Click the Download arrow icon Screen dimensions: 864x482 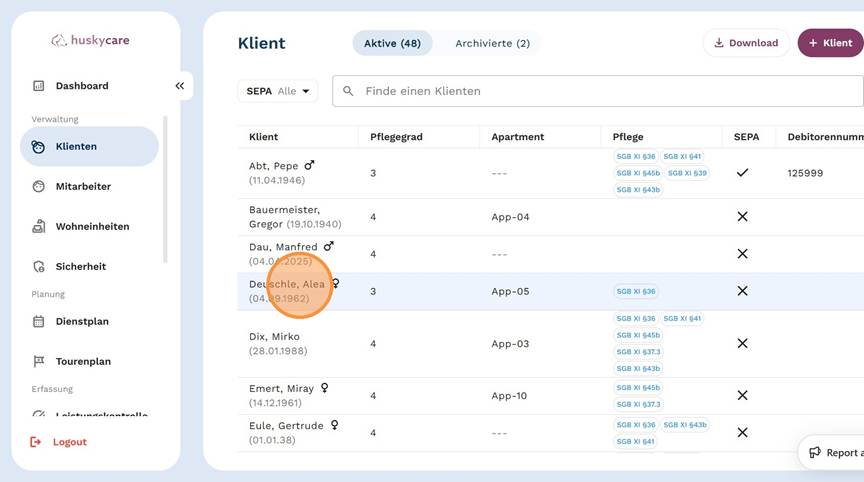tap(719, 43)
